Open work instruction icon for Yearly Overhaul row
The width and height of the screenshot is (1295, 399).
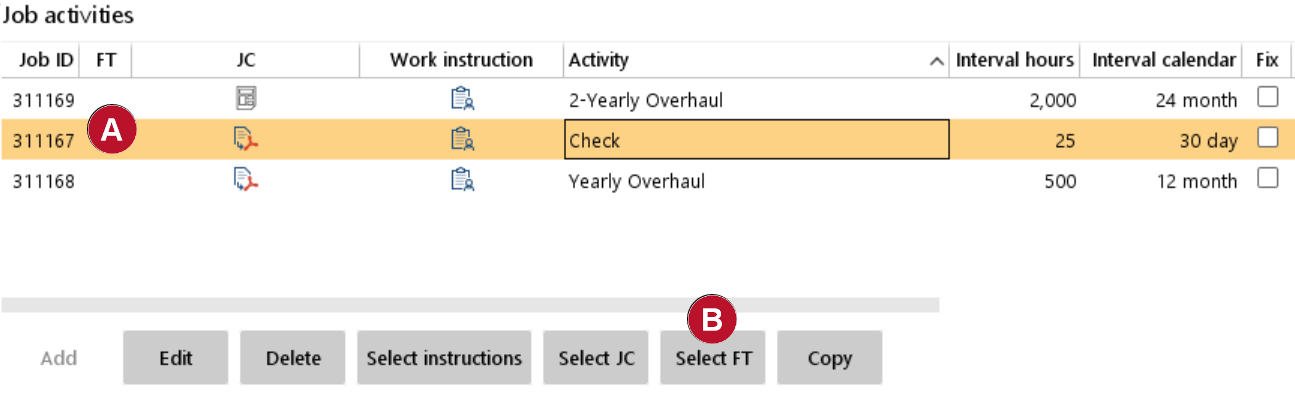pos(461,181)
